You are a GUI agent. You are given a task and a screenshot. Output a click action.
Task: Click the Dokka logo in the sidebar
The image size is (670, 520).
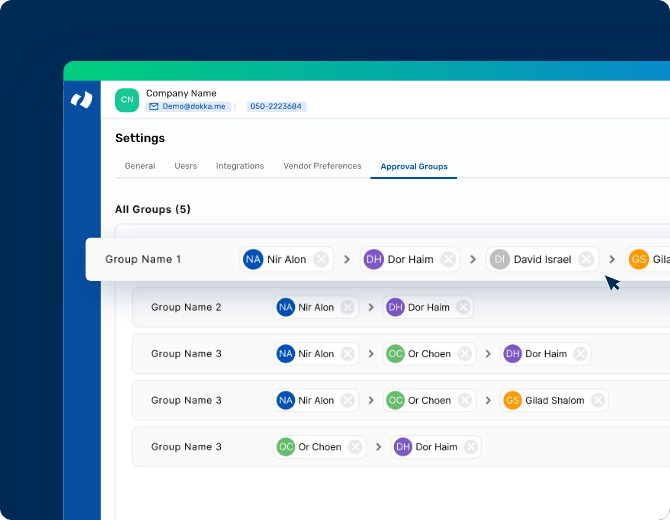click(x=82, y=100)
